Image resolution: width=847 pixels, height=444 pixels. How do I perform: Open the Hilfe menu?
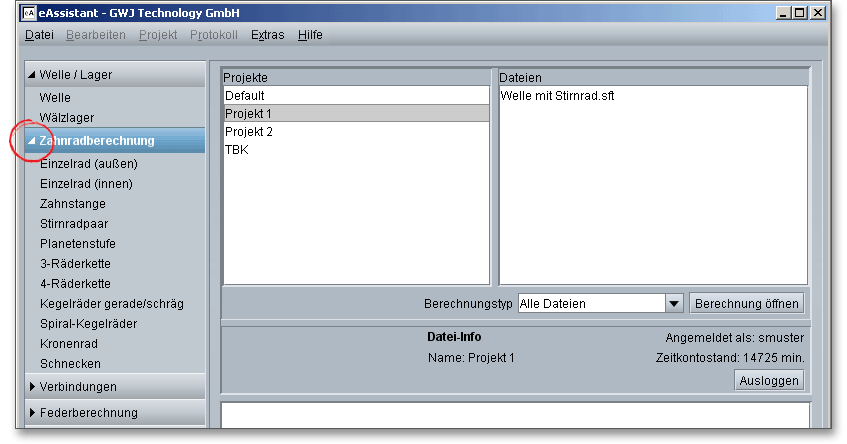click(x=310, y=35)
